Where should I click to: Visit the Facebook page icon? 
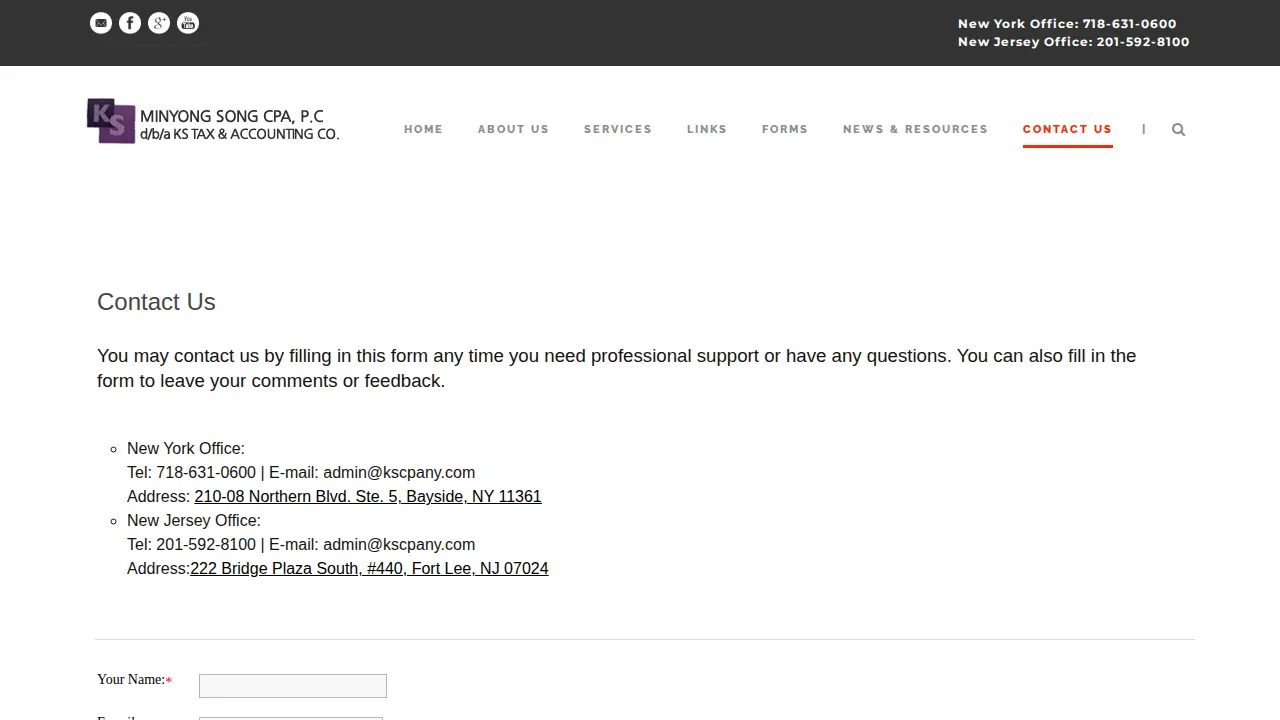(130, 23)
